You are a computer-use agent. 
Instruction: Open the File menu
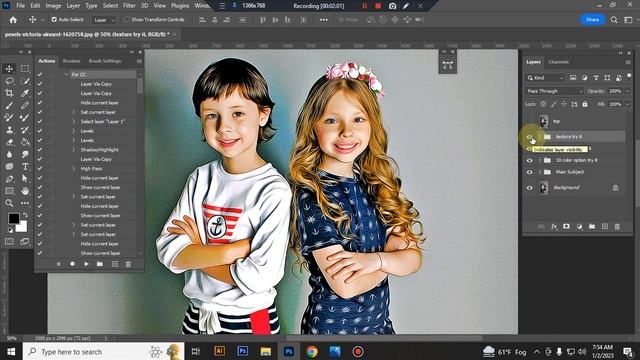[x=20, y=6]
